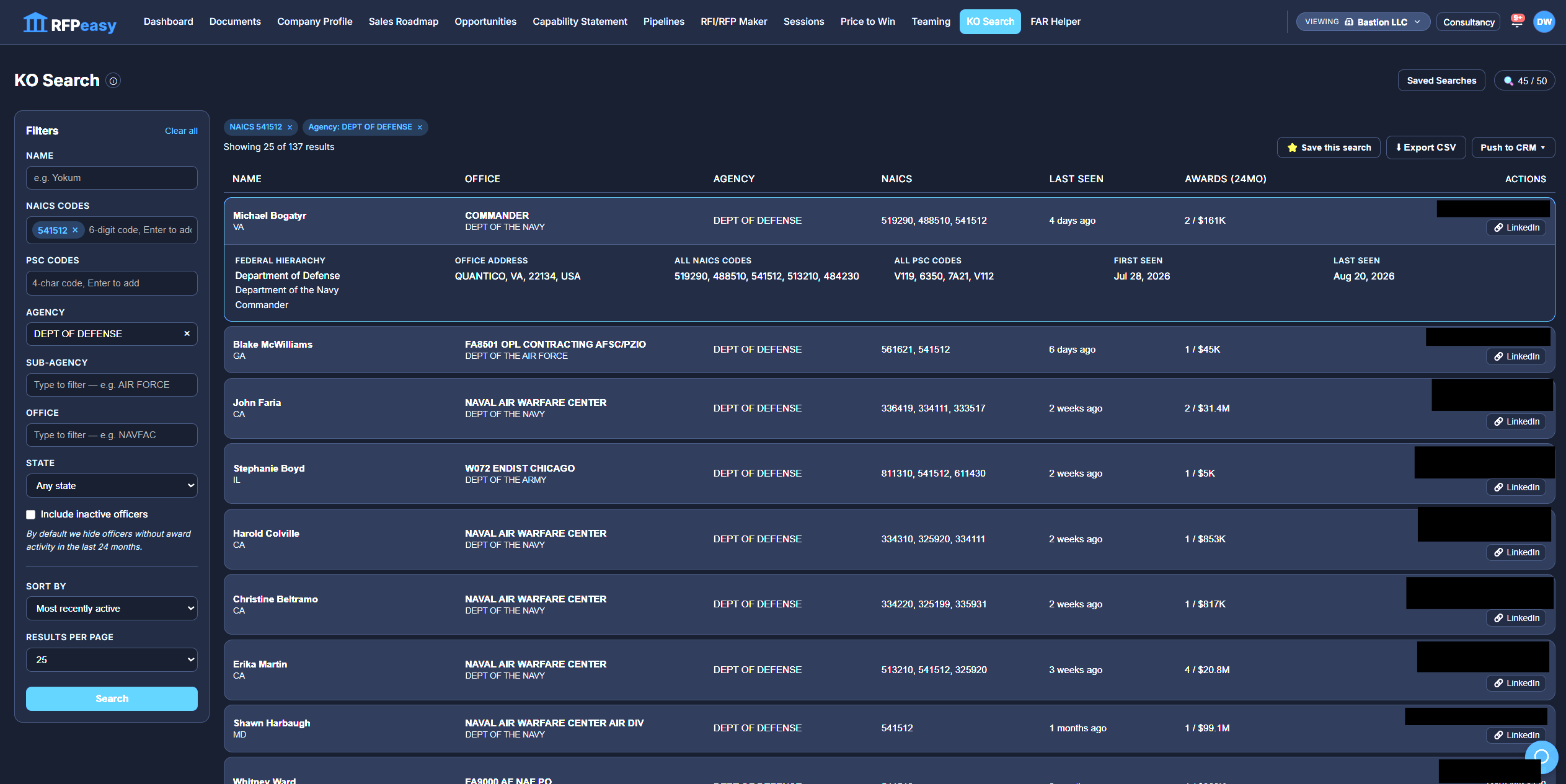Open the notifications bell
The image size is (1566, 784).
[x=1516, y=22]
